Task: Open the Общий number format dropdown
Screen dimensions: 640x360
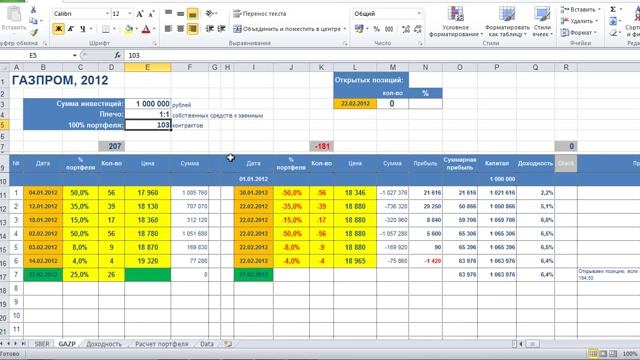Action: pos(419,14)
